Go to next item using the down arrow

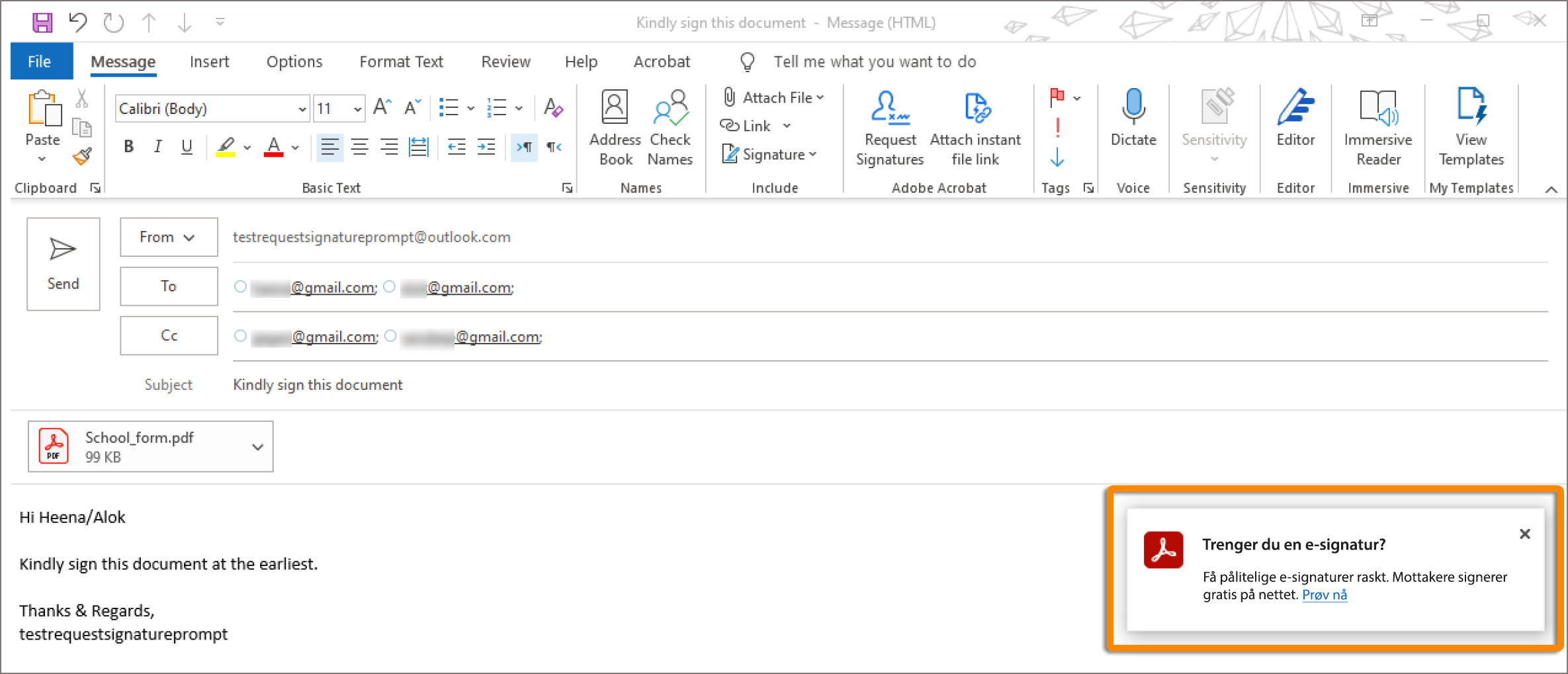(x=185, y=23)
